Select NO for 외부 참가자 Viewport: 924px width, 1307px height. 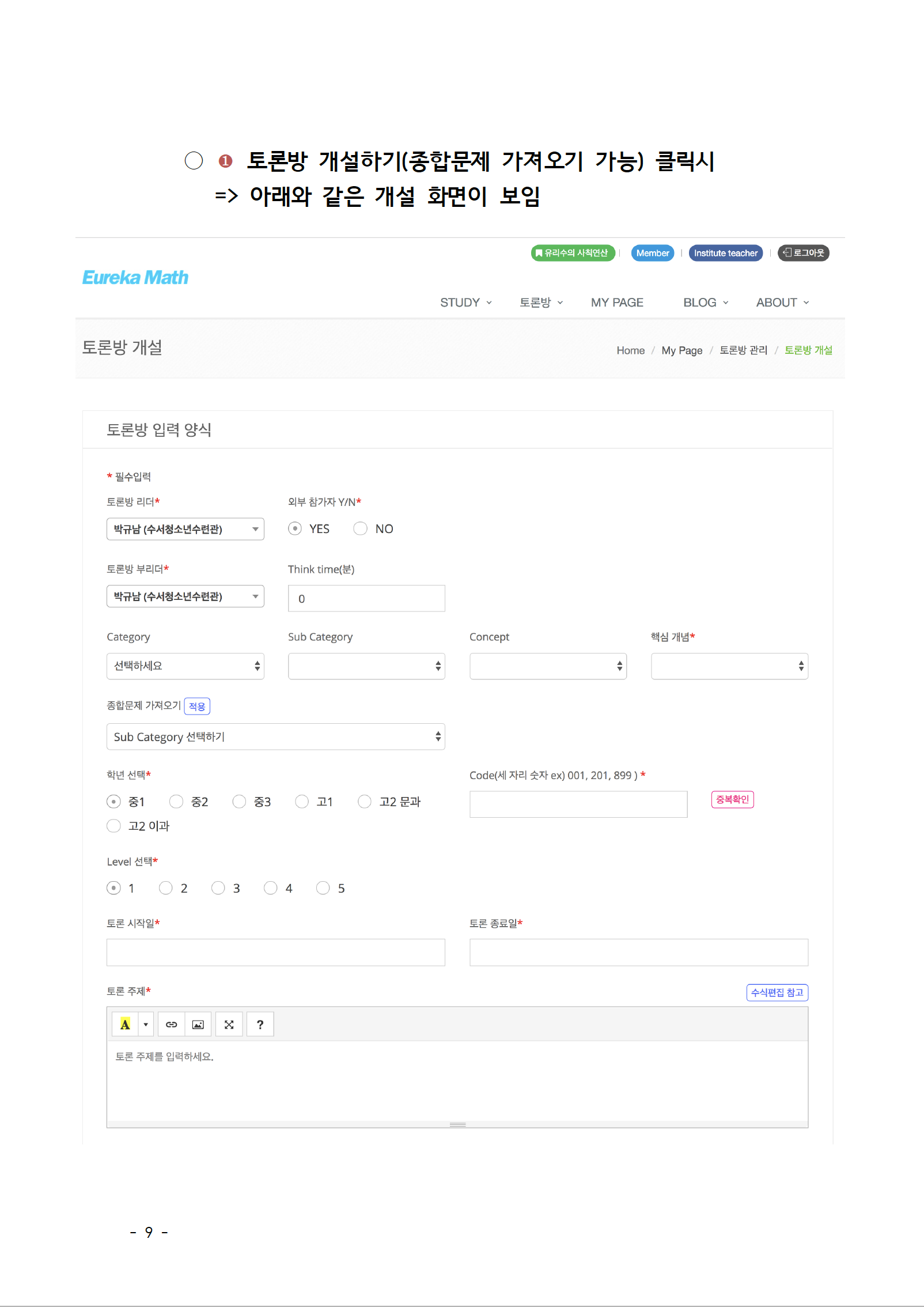point(360,528)
